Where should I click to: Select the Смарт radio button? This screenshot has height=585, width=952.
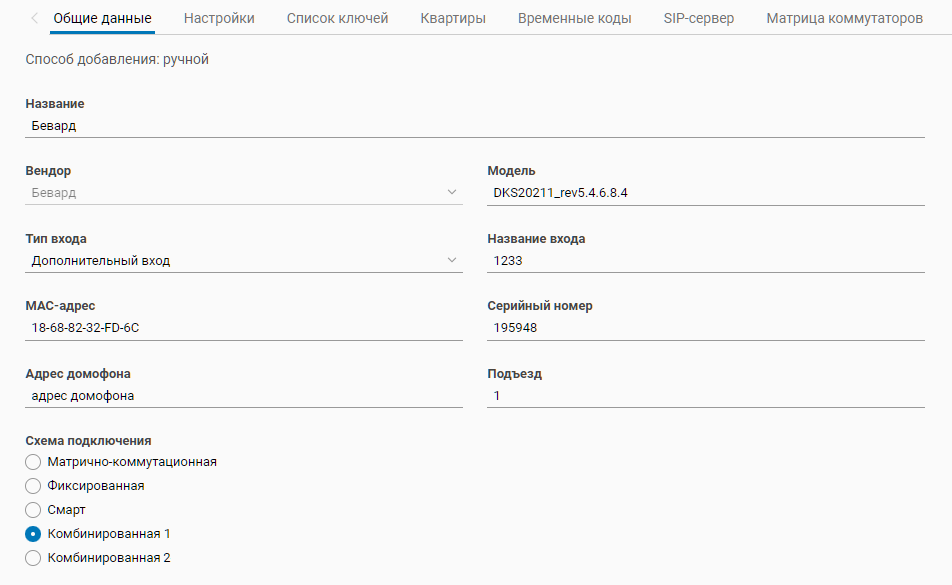pyautogui.click(x=33, y=510)
